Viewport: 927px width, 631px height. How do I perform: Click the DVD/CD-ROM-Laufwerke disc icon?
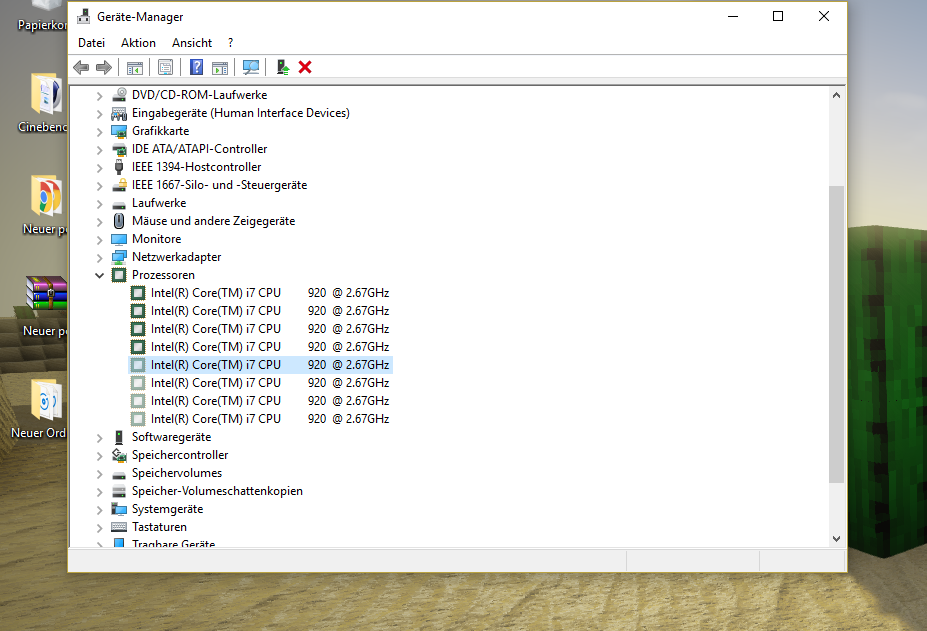[x=119, y=95]
